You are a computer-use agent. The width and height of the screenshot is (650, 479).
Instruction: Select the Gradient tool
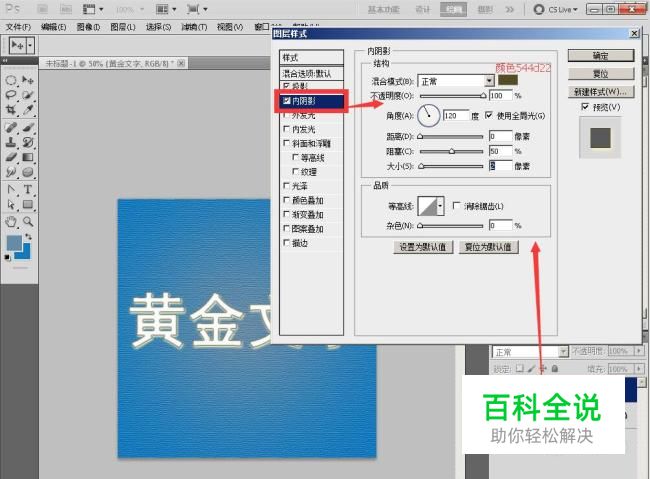[x=28, y=157]
